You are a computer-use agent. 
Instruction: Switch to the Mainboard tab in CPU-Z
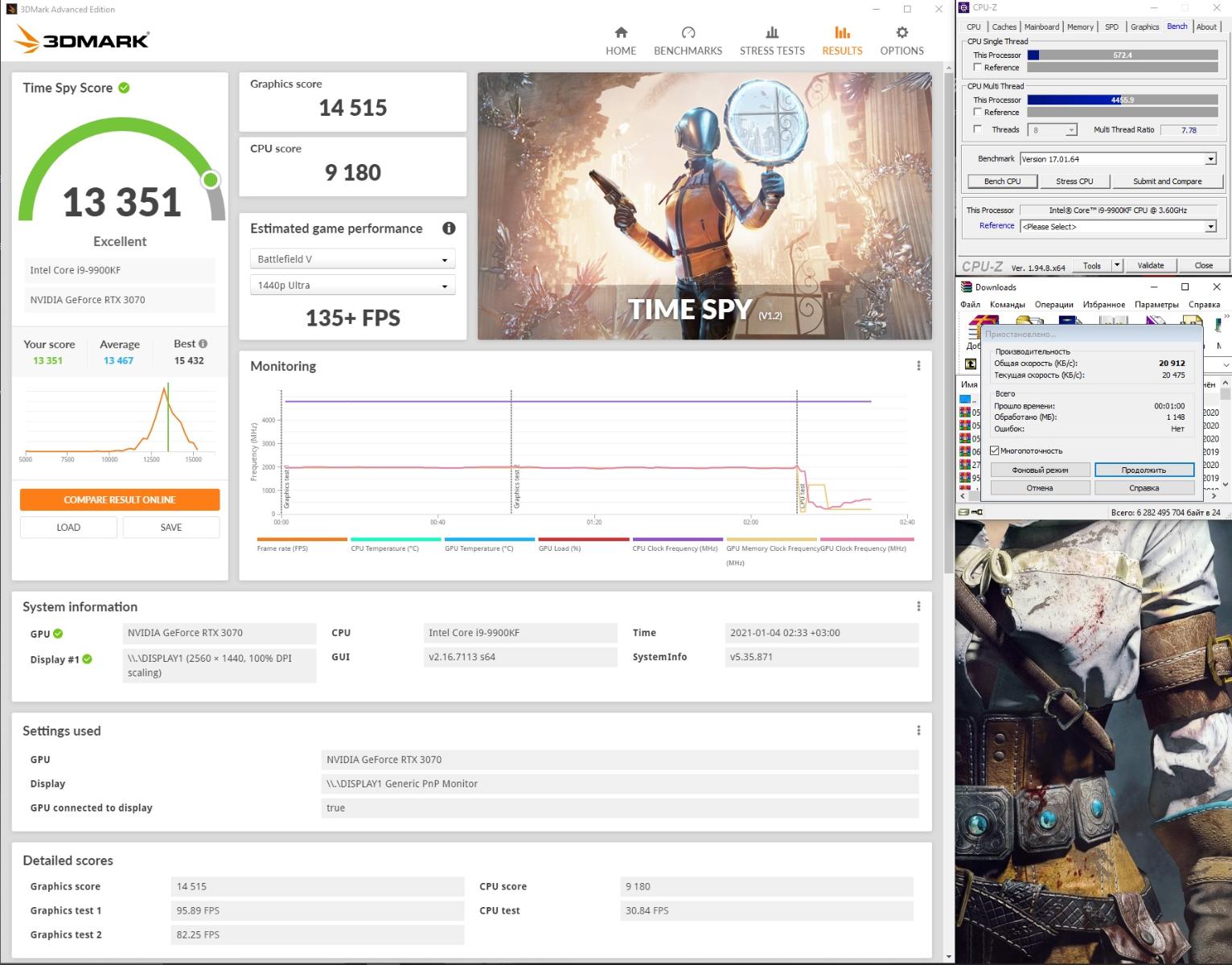(x=1041, y=27)
